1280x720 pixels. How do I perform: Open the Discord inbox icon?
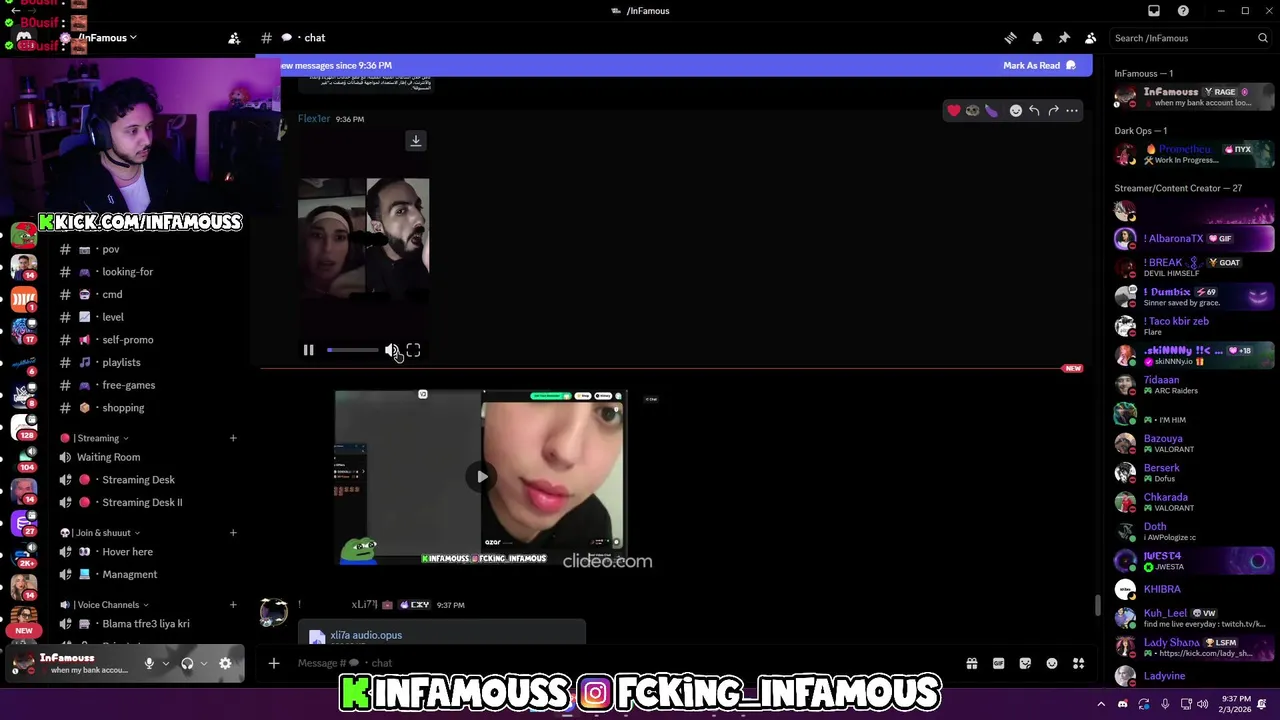point(1153,11)
